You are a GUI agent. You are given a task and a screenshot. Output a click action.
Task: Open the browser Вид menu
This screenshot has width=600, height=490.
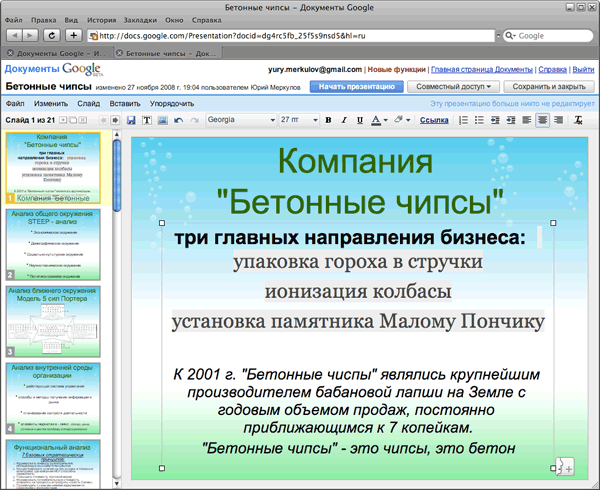(x=71, y=20)
